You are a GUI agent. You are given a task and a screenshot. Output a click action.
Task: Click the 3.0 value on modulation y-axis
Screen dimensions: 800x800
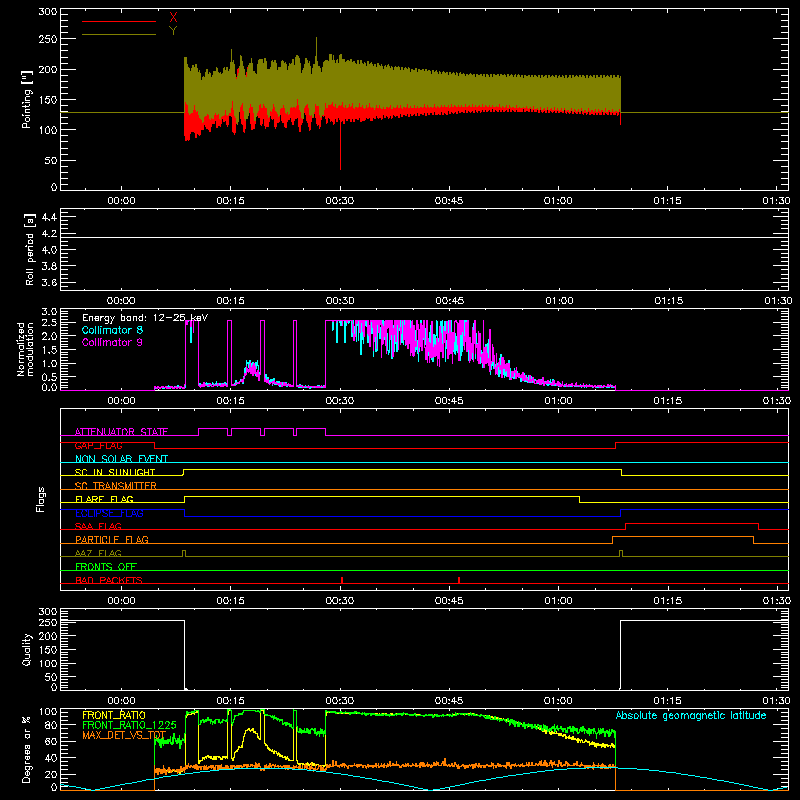pos(50,312)
